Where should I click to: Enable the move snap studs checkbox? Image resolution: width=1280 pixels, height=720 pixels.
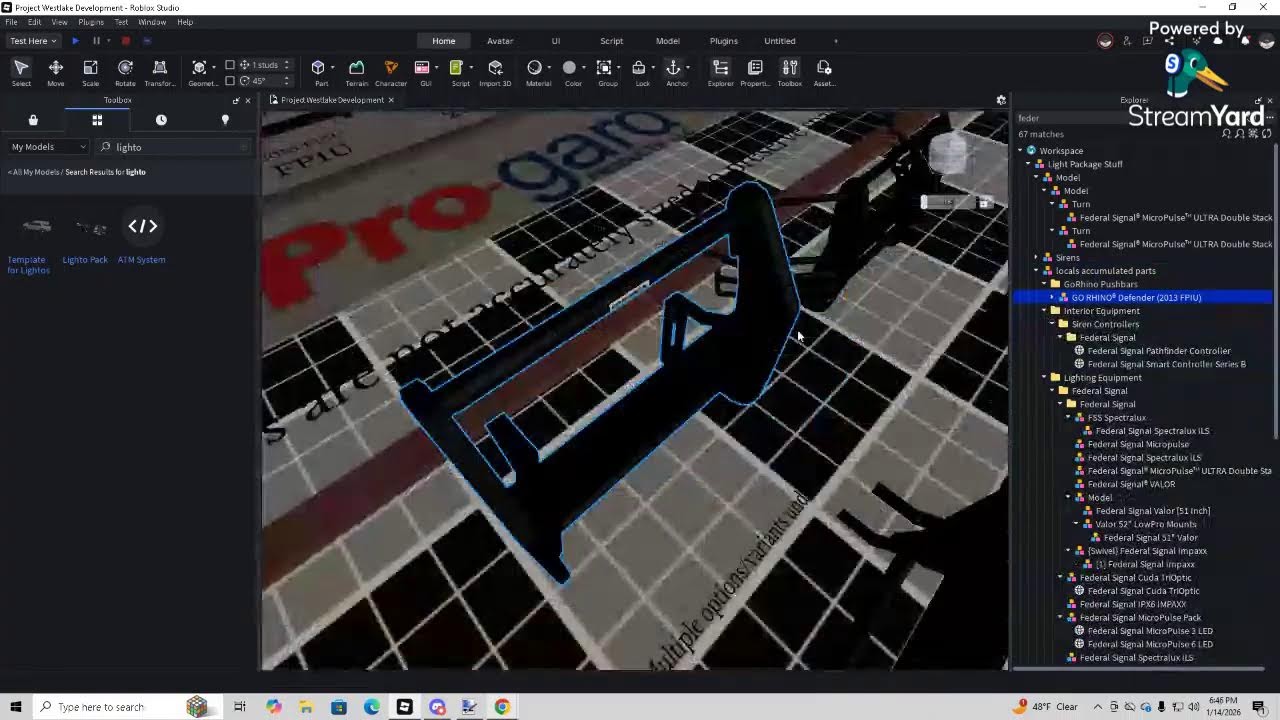[x=230, y=65]
